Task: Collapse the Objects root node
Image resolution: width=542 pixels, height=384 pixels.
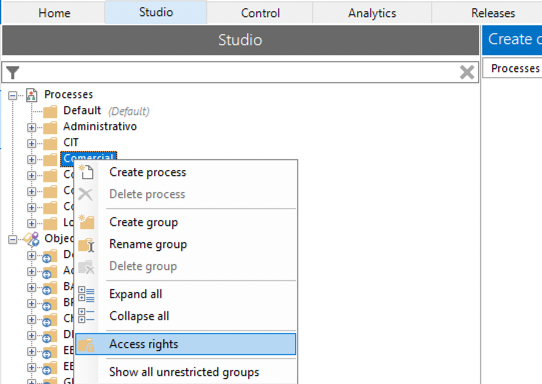Action: (12, 239)
